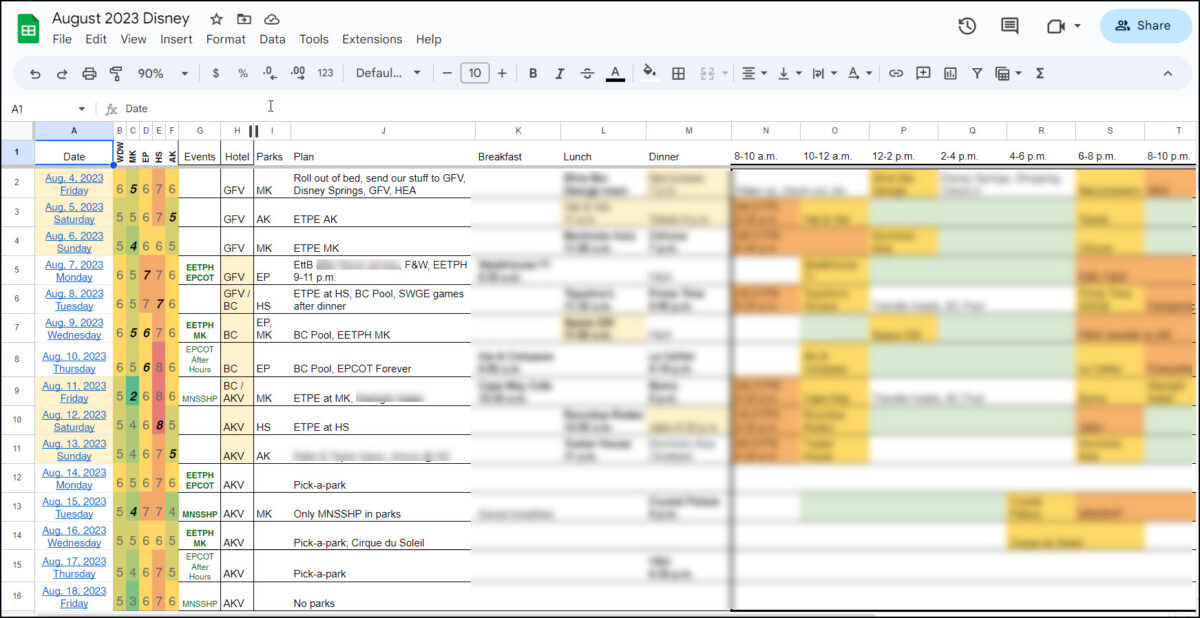
Task: Open the Format menu
Action: pyautogui.click(x=225, y=39)
